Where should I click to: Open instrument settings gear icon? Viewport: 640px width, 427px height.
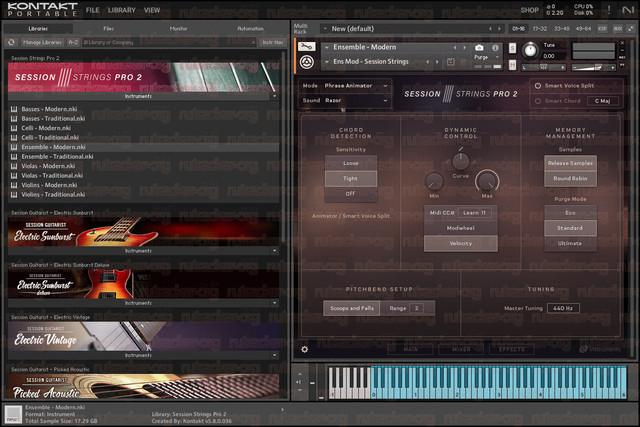point(304,349)
